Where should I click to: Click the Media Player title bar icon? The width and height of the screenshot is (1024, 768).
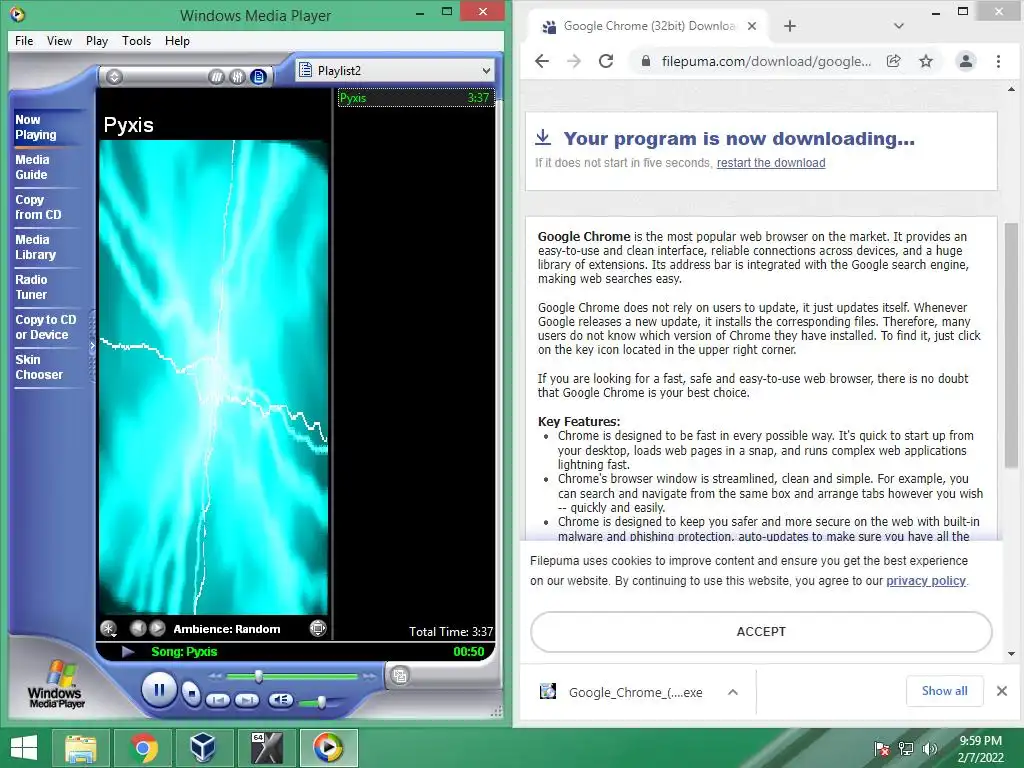18,14
